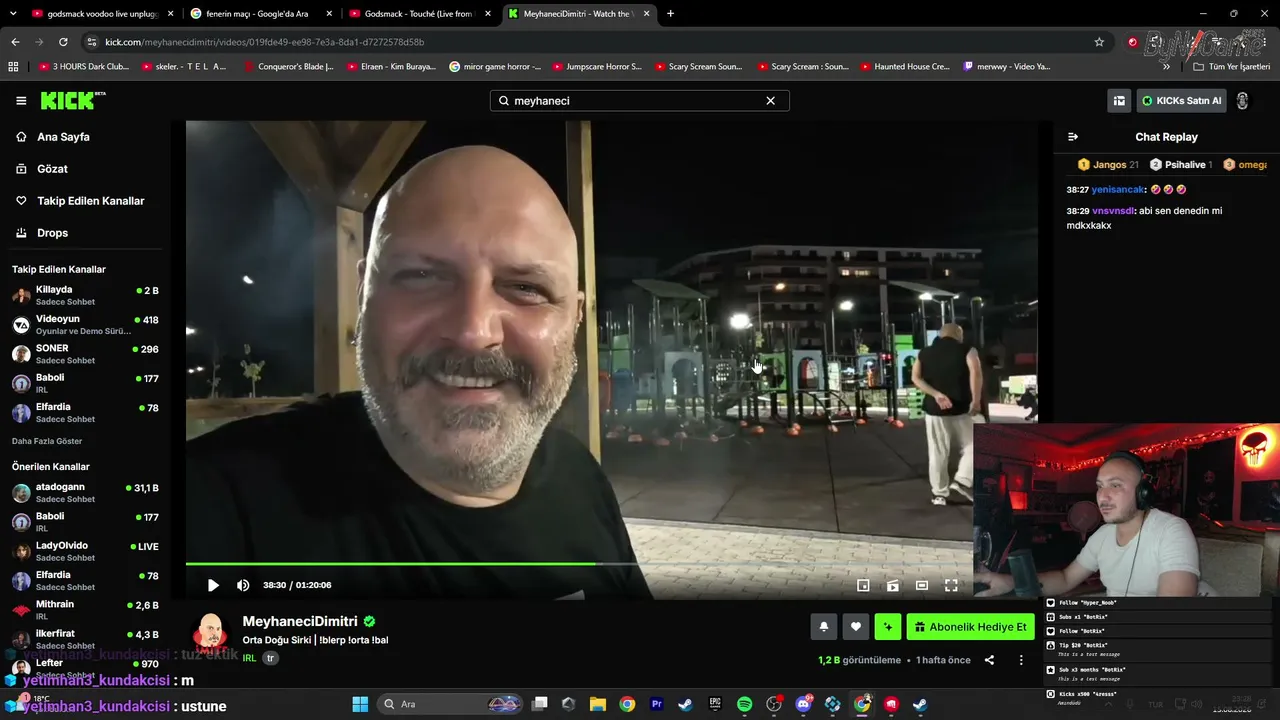Share this video

pos(989,660)
